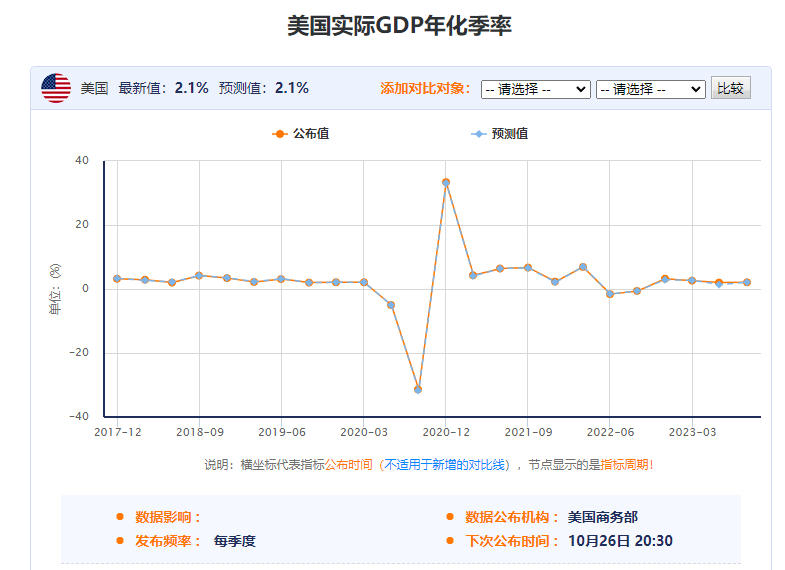Image resolution: width=785 pixels, height=570 pixels.
Task: Click the data point above 2018-09
Action: click(199, 275)
